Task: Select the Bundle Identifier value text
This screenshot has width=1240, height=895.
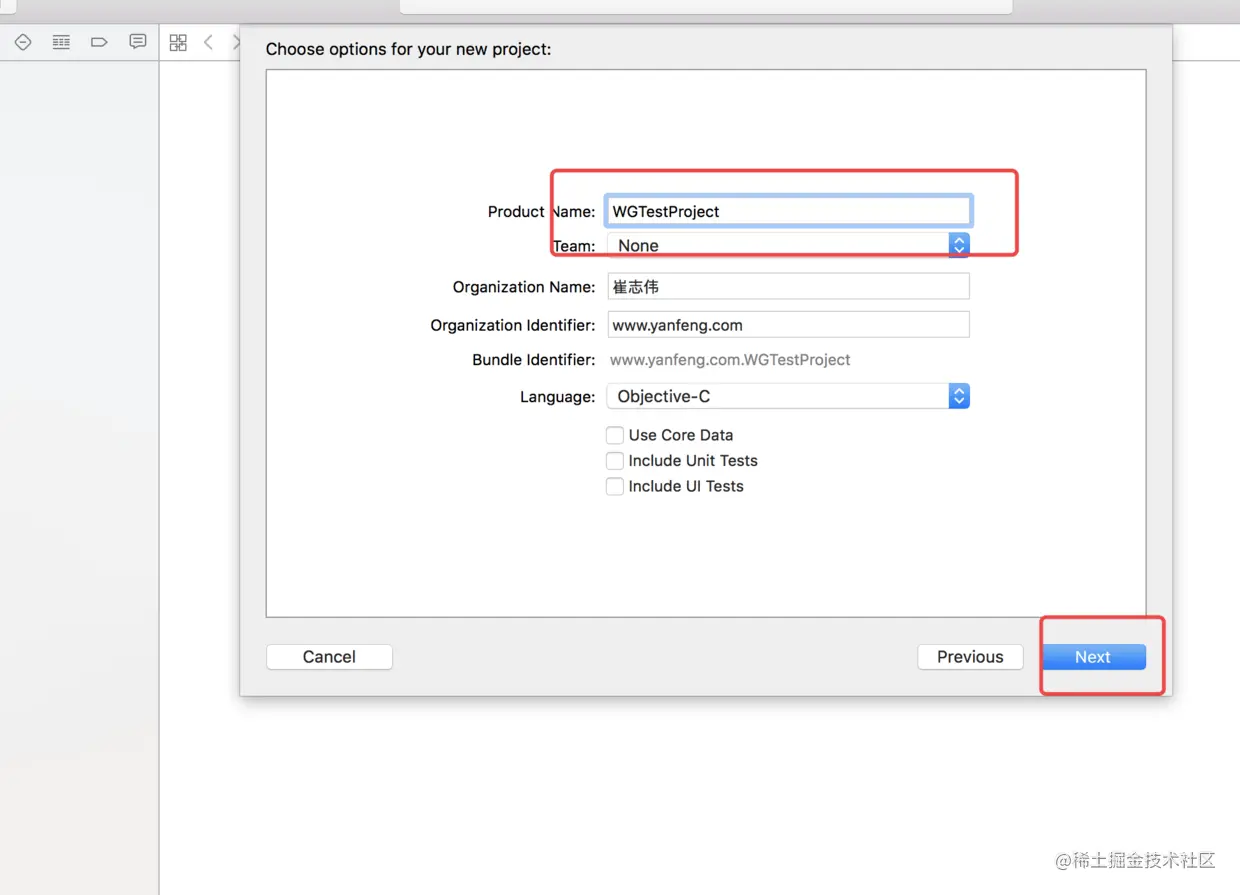Action: click(x=730, y=360)
